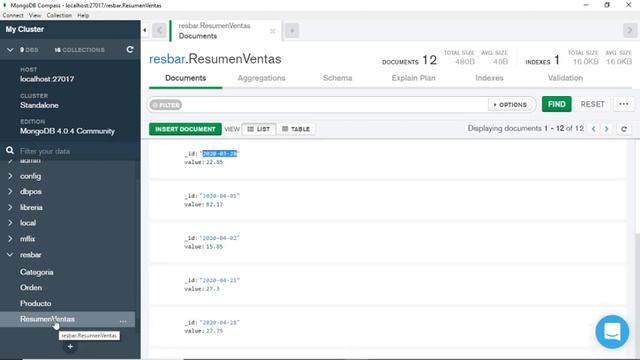Click resbar link in collection title
The height and width of the screenshot is (360, 640).
(x=167, y=59)
